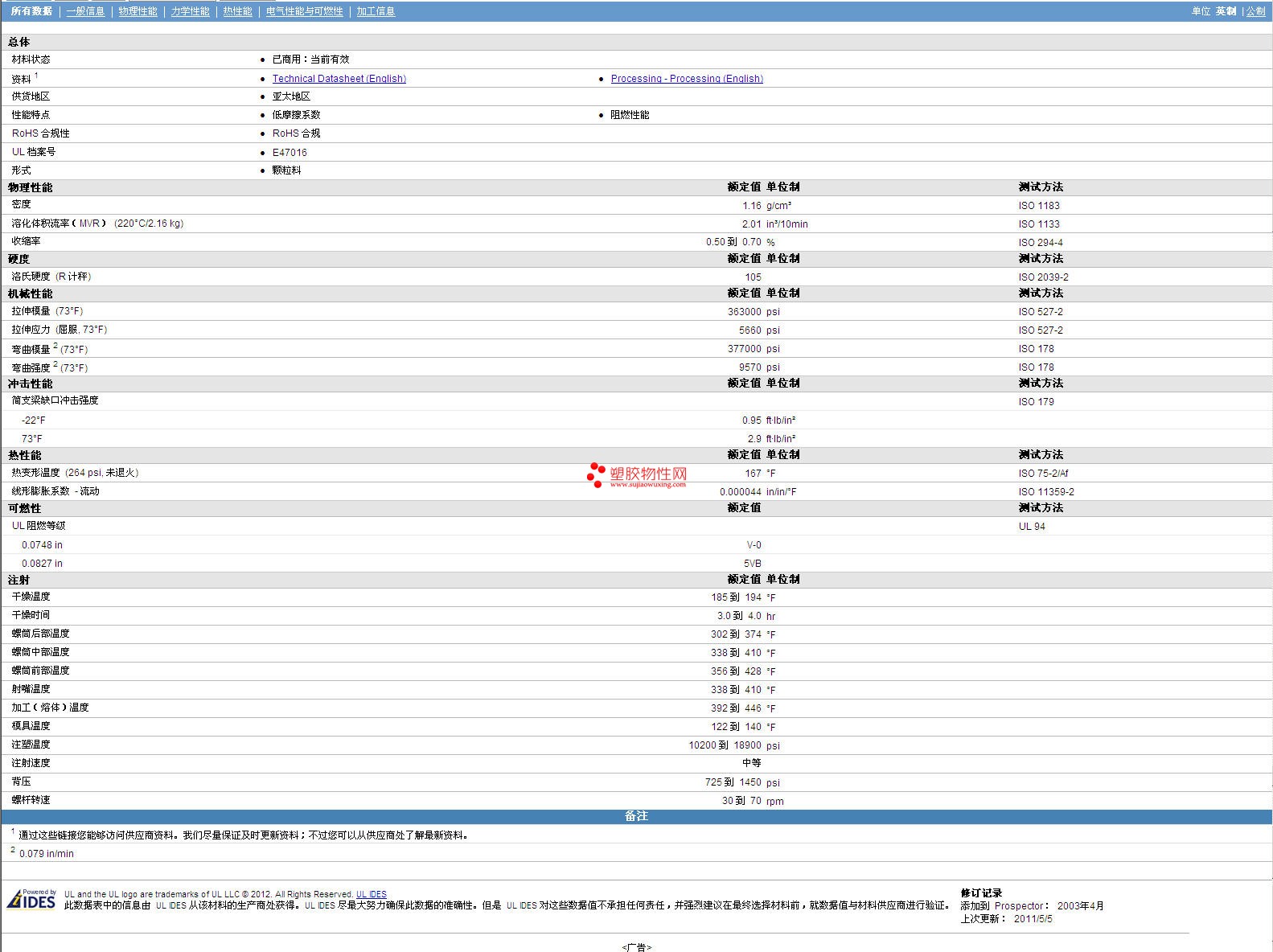Open Processing - Processing (English) link
Viewport: 1273px width, 952px height.
(687, 78)
